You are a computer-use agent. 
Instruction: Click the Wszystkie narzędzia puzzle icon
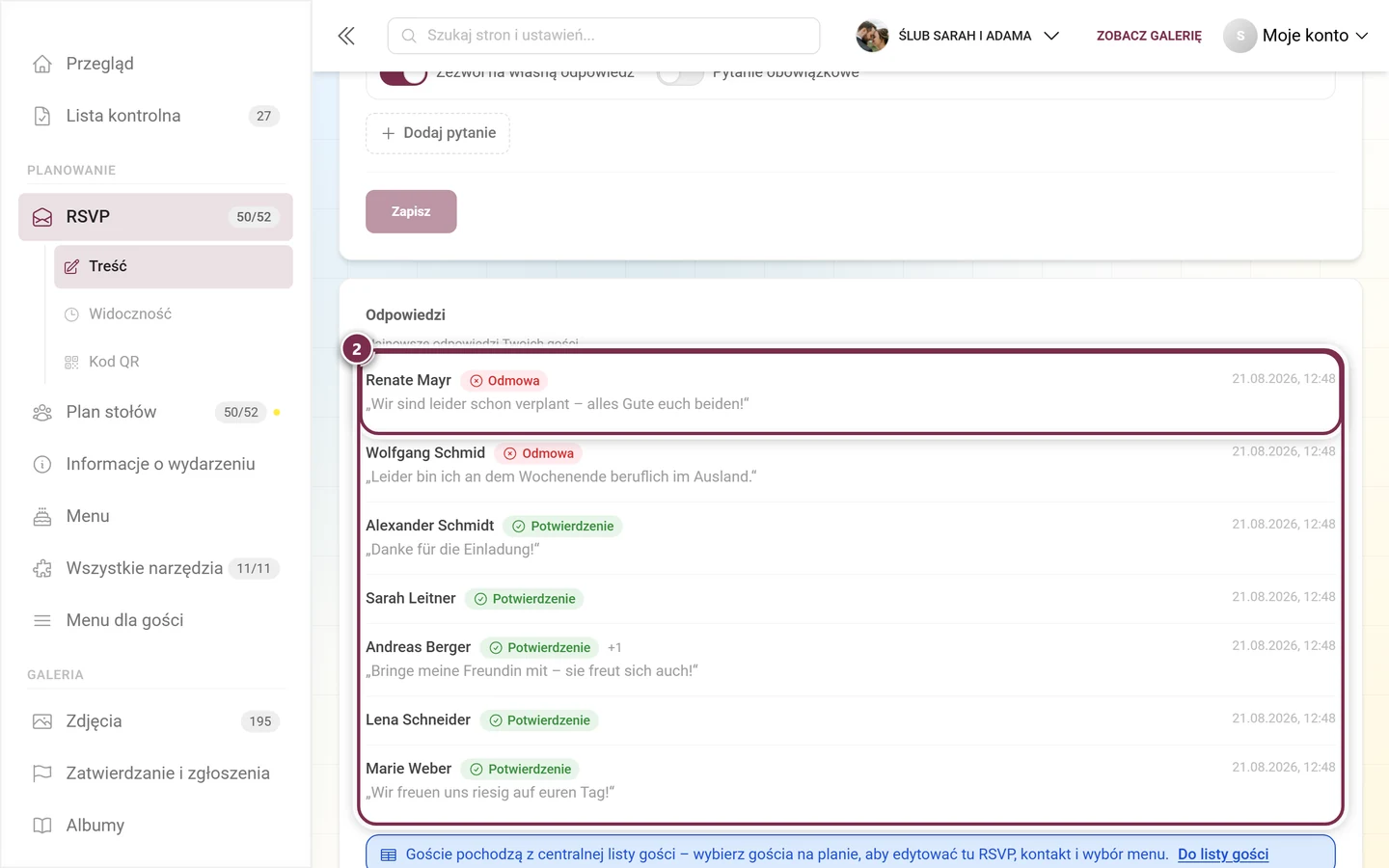[x=42, y=569]
